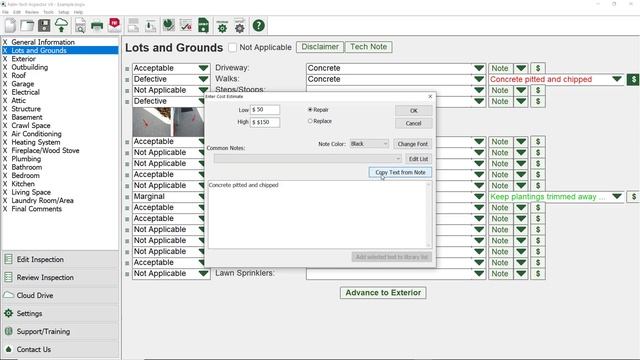This screenshot has height=360, width=640.
Task: Open the checklist with red mark icon
Action: (x=186, y=26)
